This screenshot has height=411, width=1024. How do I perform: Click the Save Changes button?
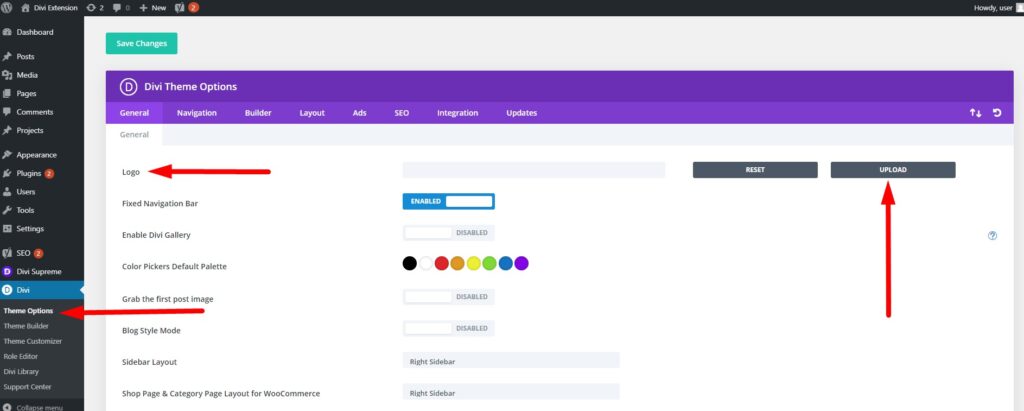tap(141, 43)
